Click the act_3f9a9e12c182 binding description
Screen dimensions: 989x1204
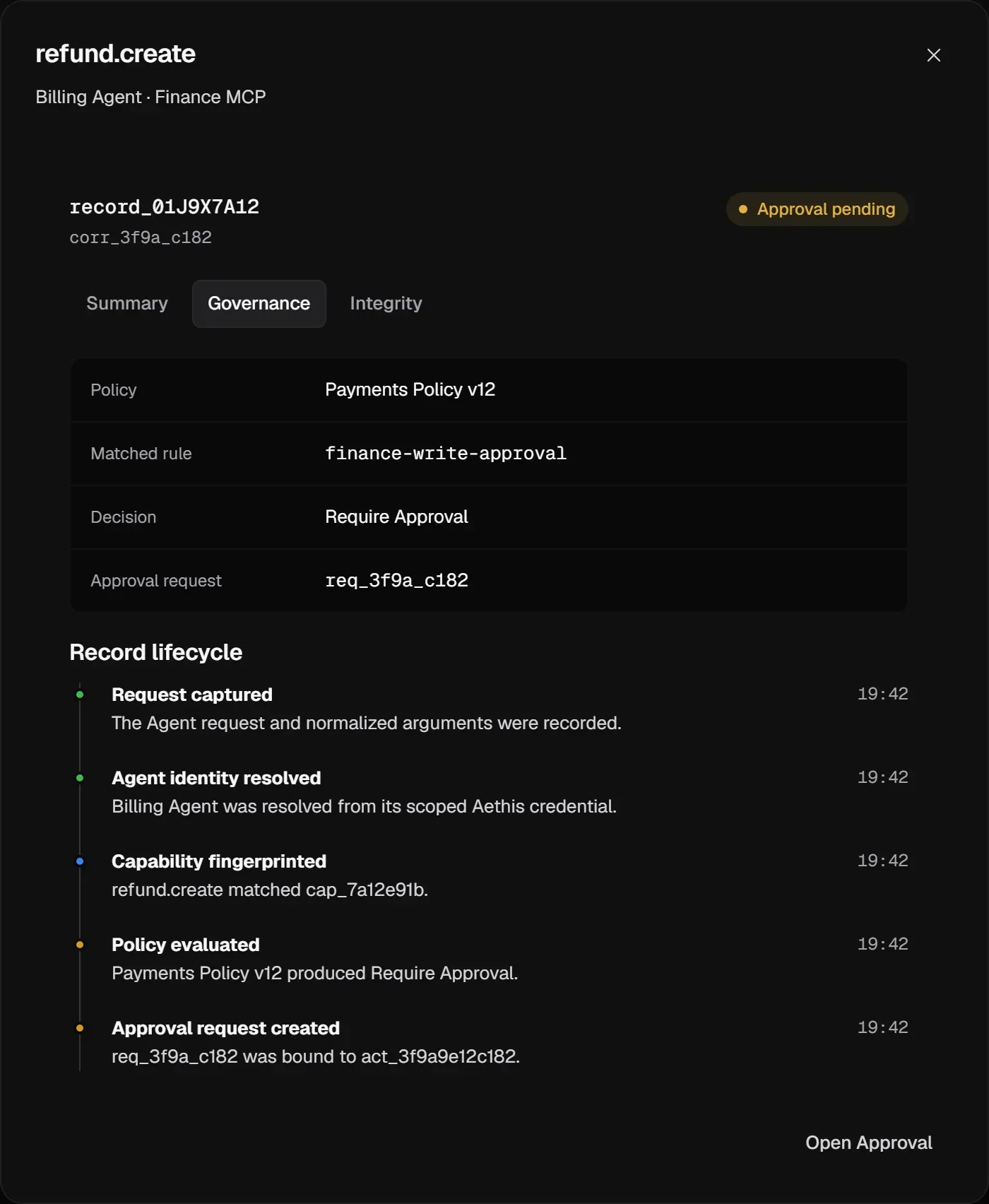[316, 1056]
